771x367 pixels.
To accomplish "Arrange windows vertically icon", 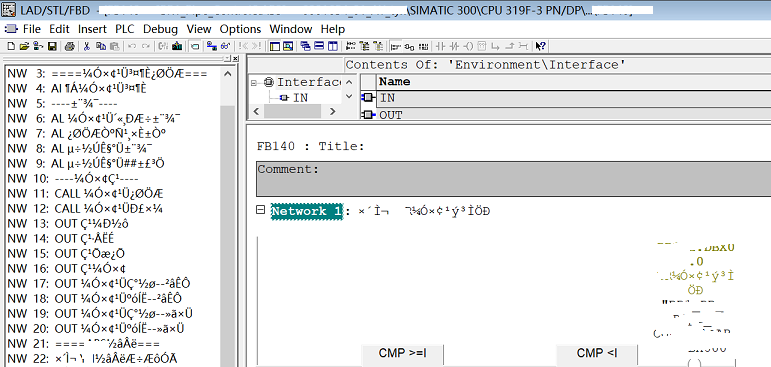I will (332, 46).
